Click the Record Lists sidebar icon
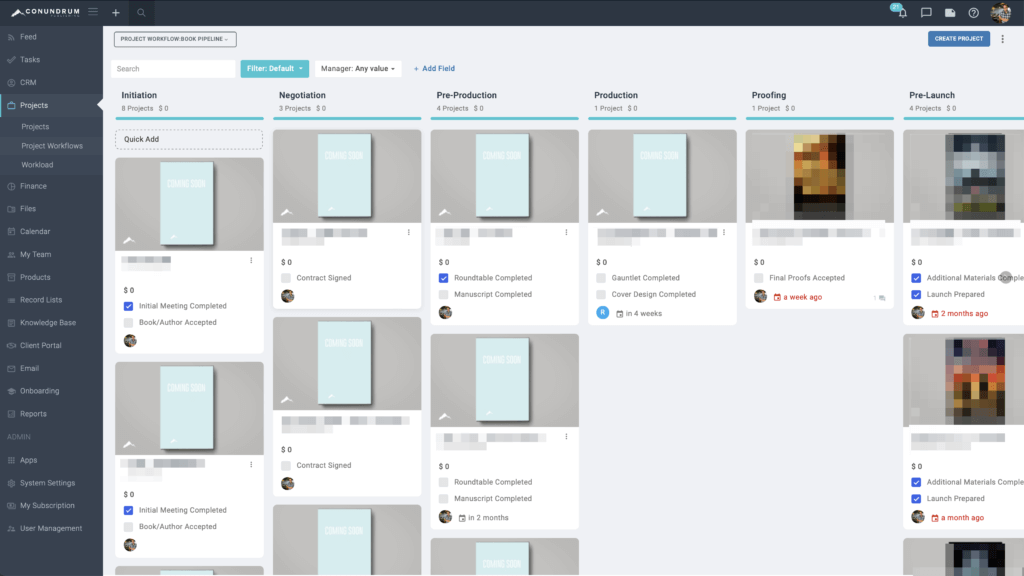 tap(11, 300)
